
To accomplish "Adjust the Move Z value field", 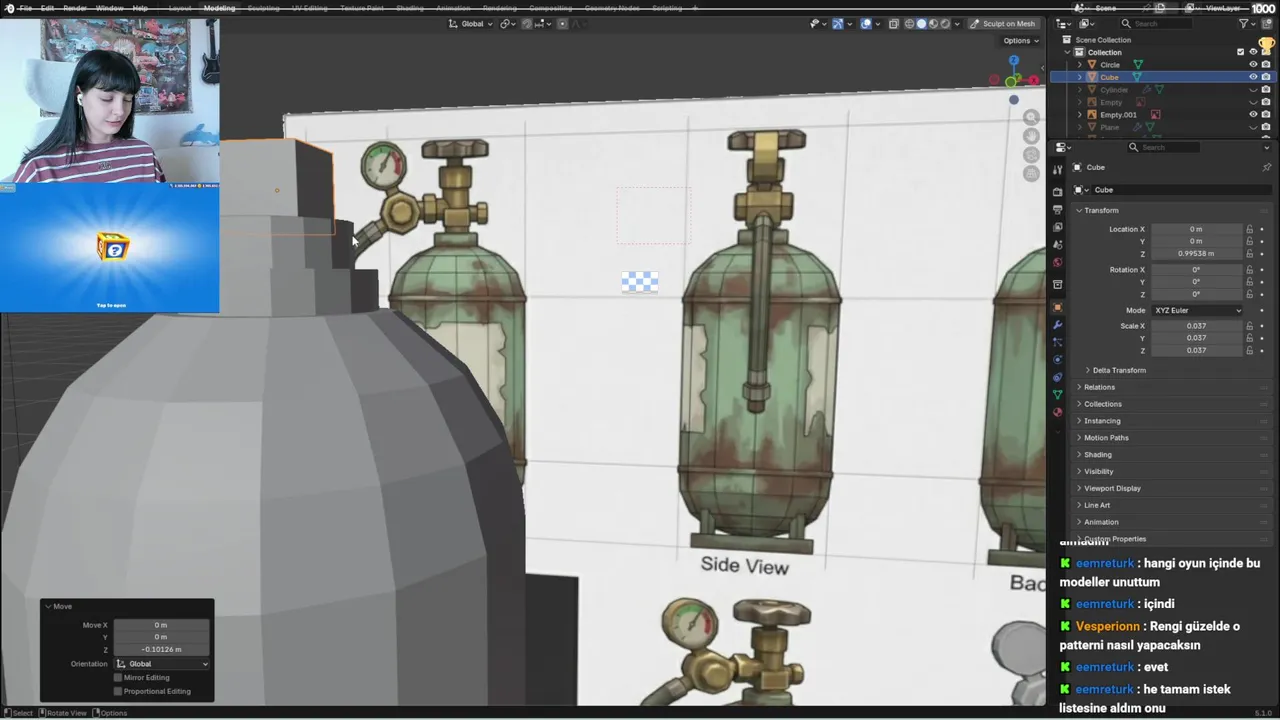I will coord(162,649).
